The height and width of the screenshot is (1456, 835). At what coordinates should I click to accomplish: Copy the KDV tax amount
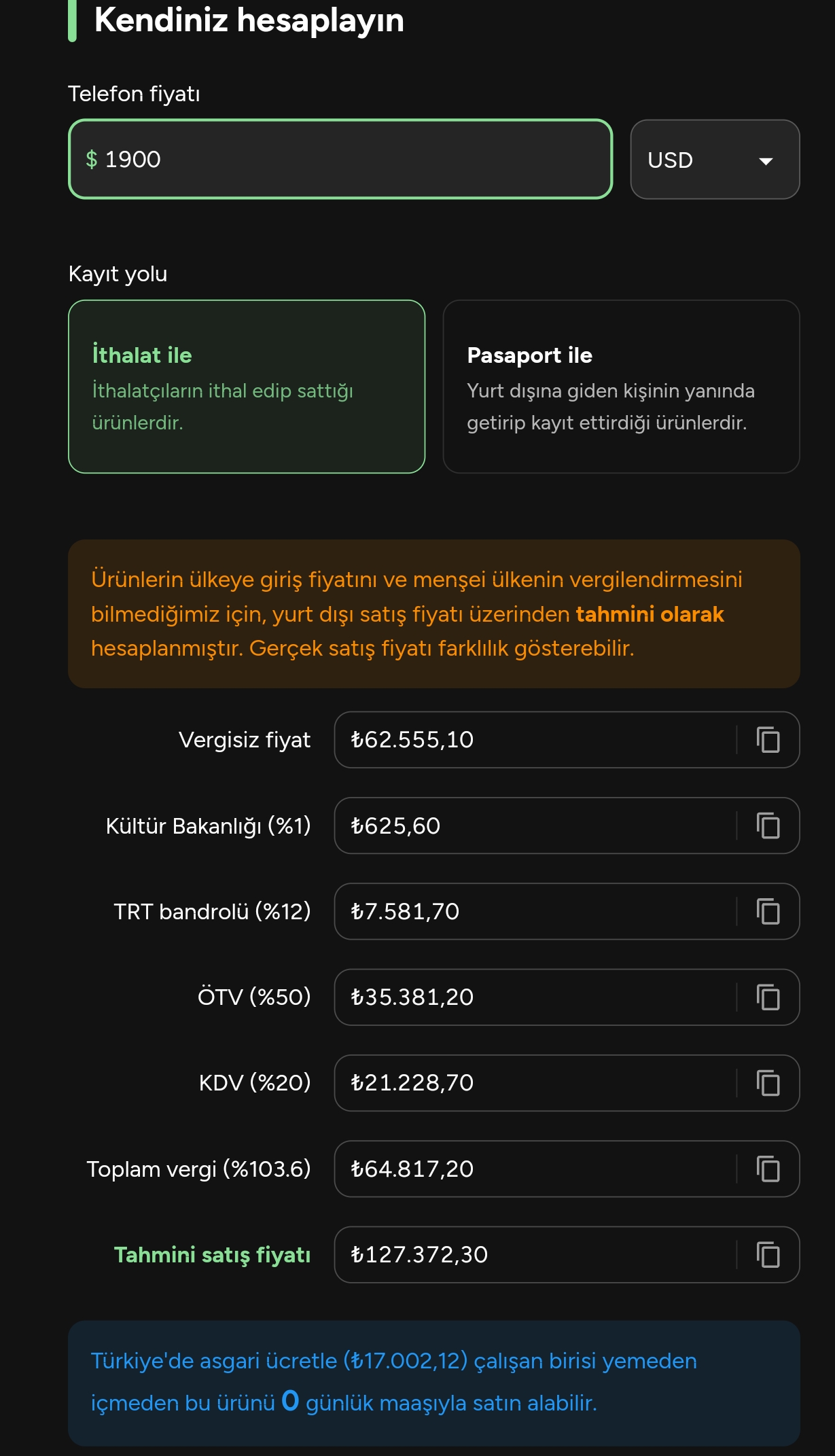(768, 1083)
